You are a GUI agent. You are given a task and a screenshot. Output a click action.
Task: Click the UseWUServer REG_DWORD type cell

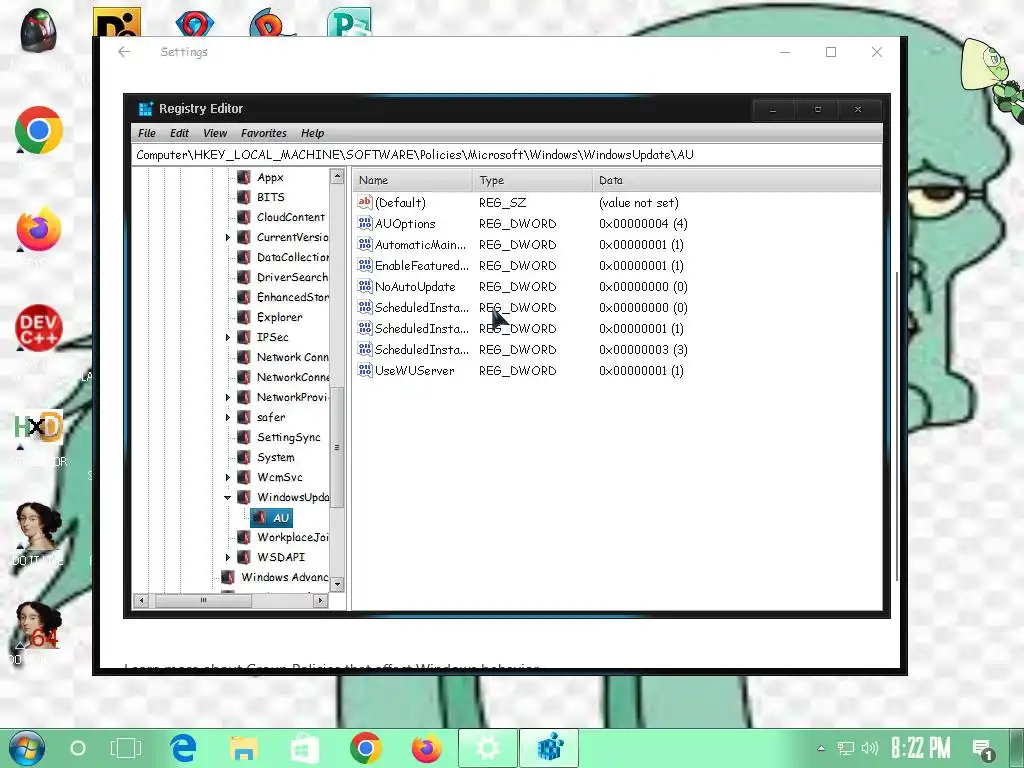point(517,371)
